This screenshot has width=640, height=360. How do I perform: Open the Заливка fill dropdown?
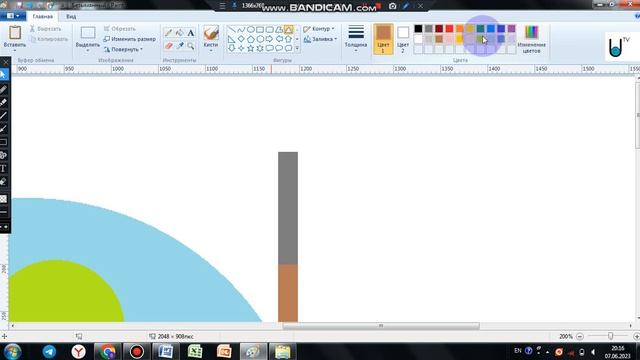tap(336, 39)
